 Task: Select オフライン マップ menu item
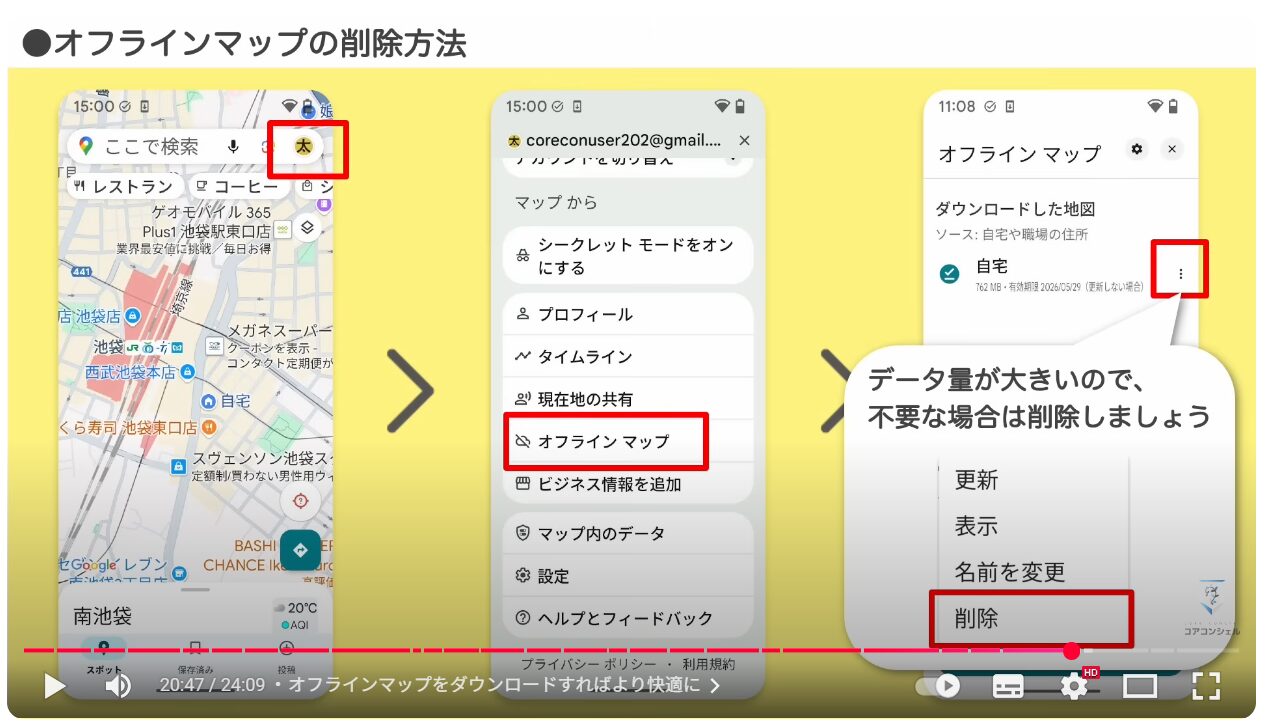[605, 441]
